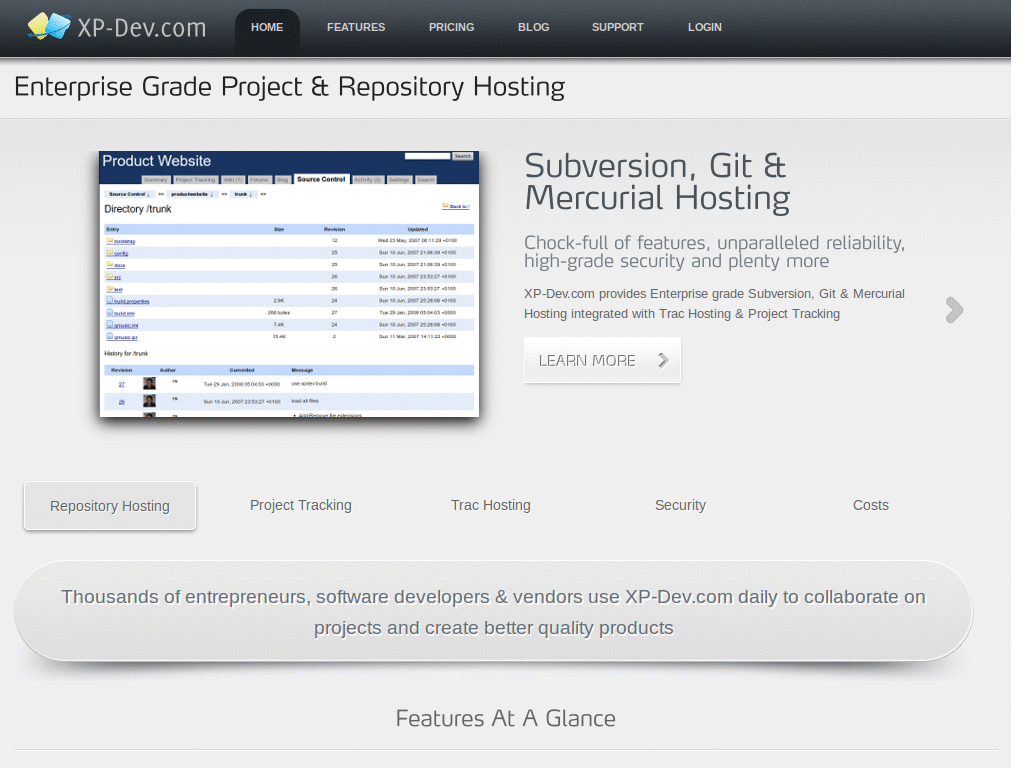Click the 'XP-Dev.com provides Enterprise grade' paragraph
The height and width of the screenshot is (768, 1024).
(x=714, y=304)
